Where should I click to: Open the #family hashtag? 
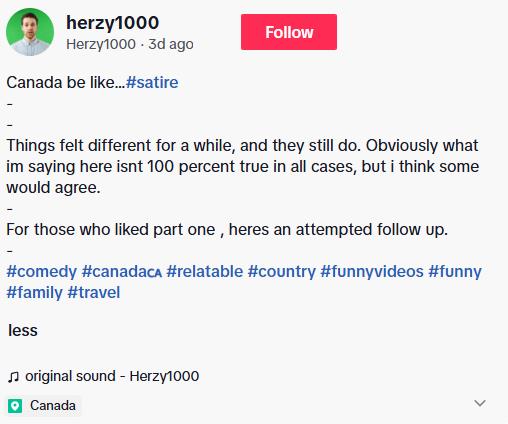[35, 292]
